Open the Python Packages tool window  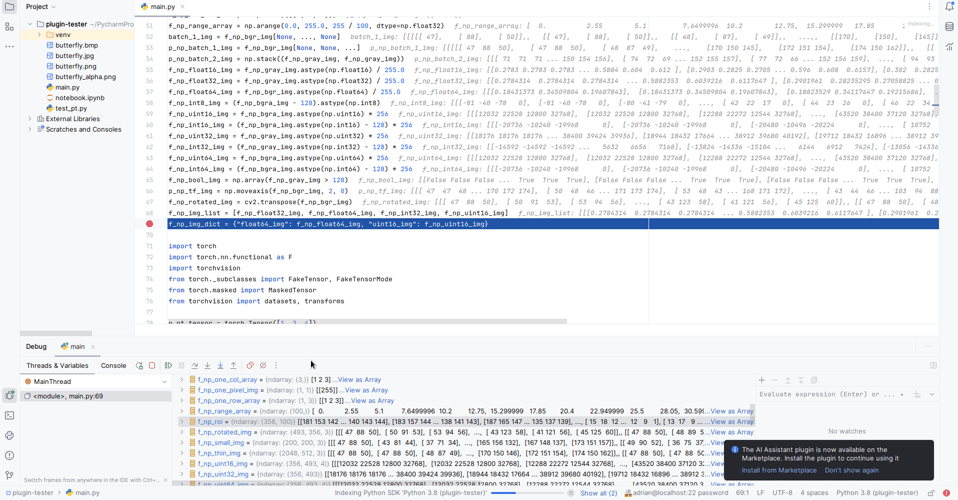point(9,435)
